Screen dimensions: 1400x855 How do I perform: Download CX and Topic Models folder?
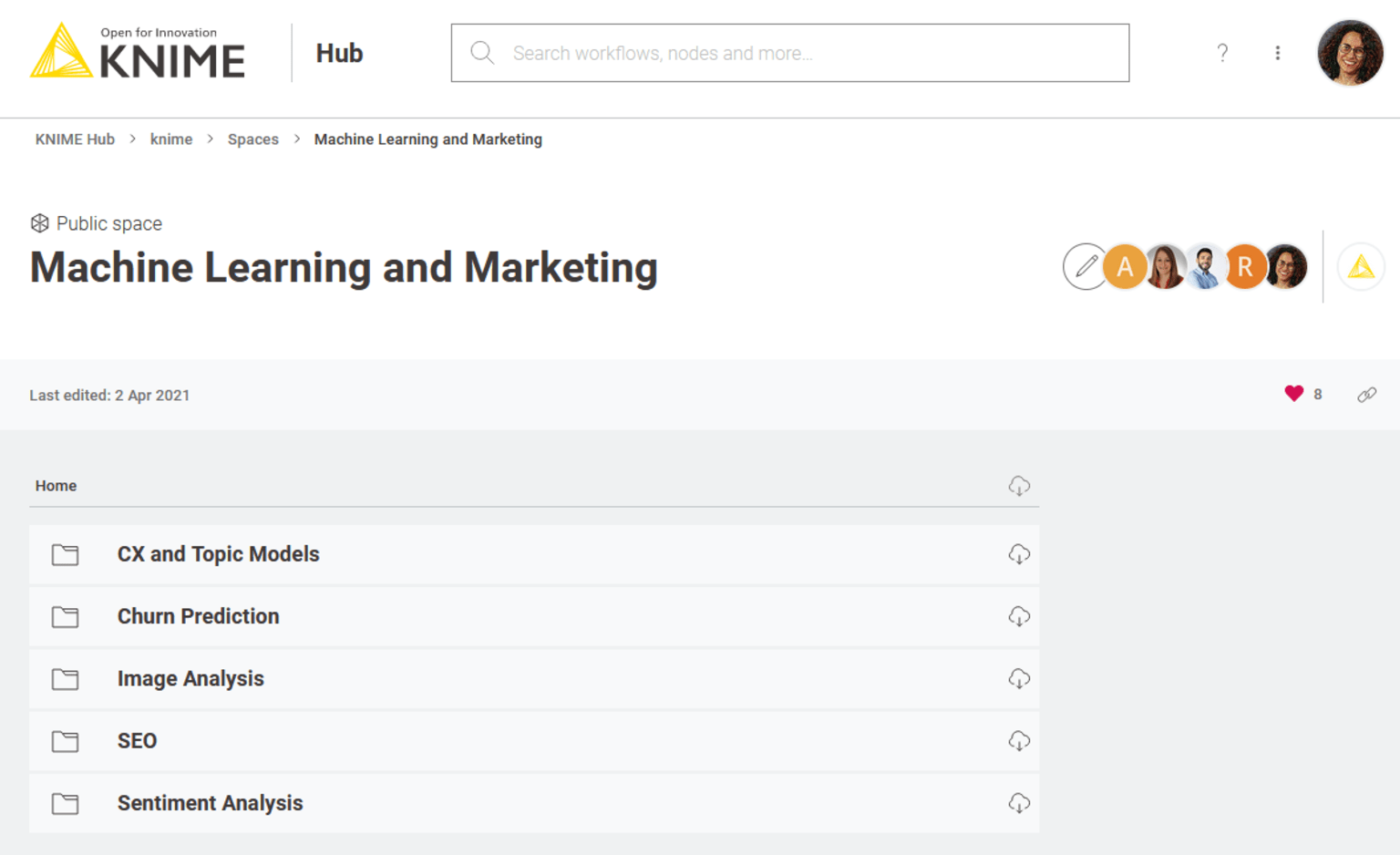[x=1019, y=554]
